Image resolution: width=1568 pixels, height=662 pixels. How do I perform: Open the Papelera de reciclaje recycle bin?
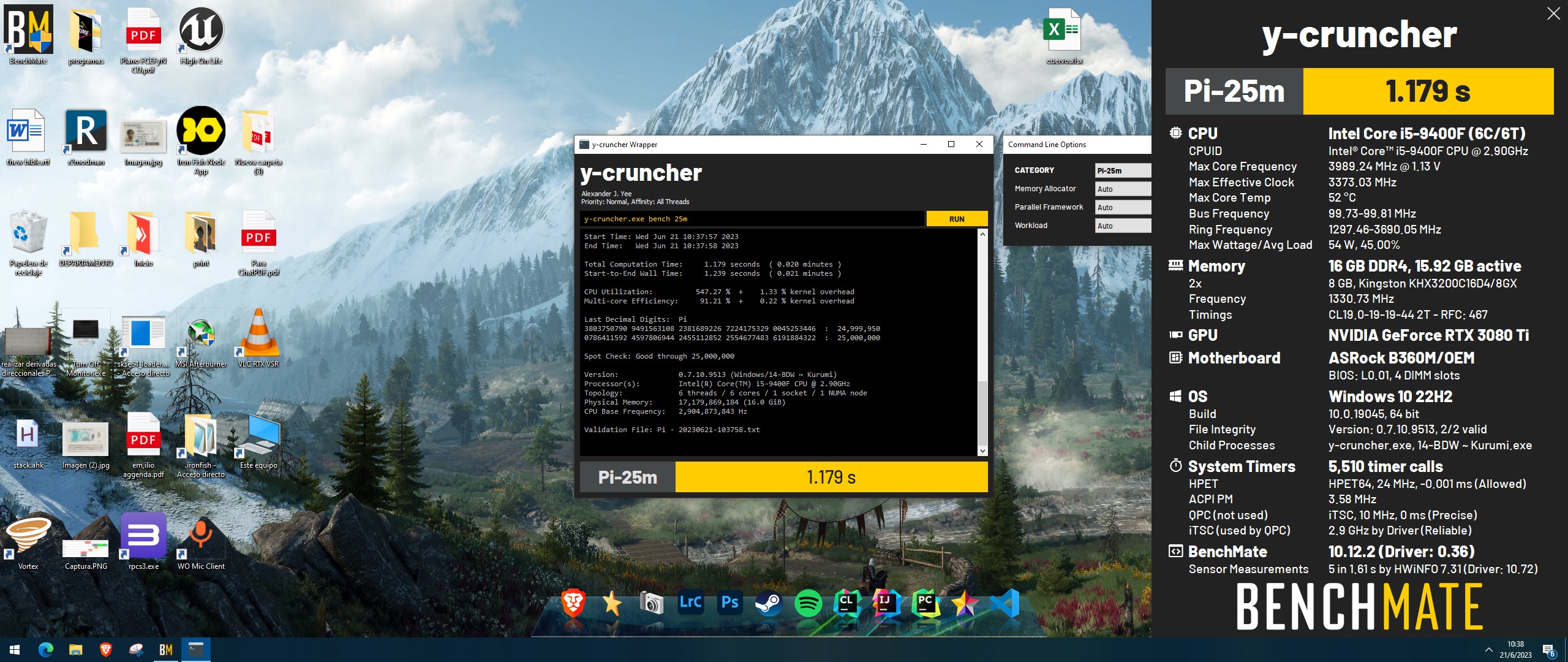tap(29, 242)
